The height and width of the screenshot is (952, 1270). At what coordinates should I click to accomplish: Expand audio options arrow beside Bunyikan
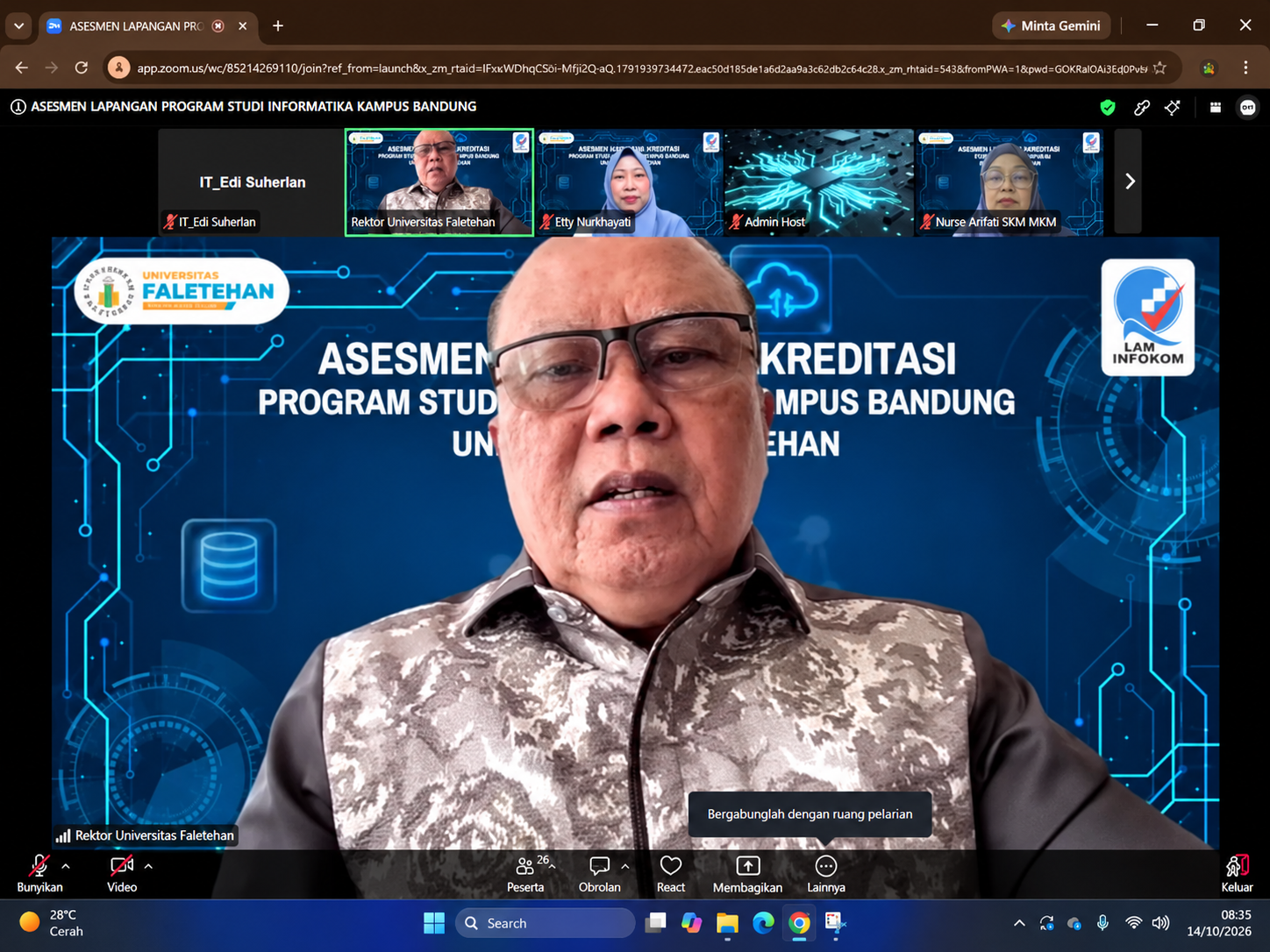pyautogui.click(x=66, y=866)
